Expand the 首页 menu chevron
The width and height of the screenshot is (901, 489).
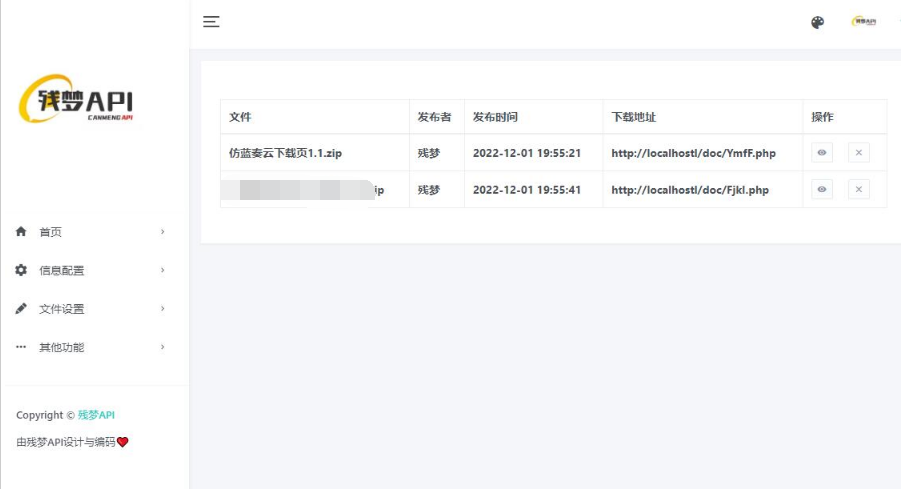pyautogui.click(x=162, y=232)
